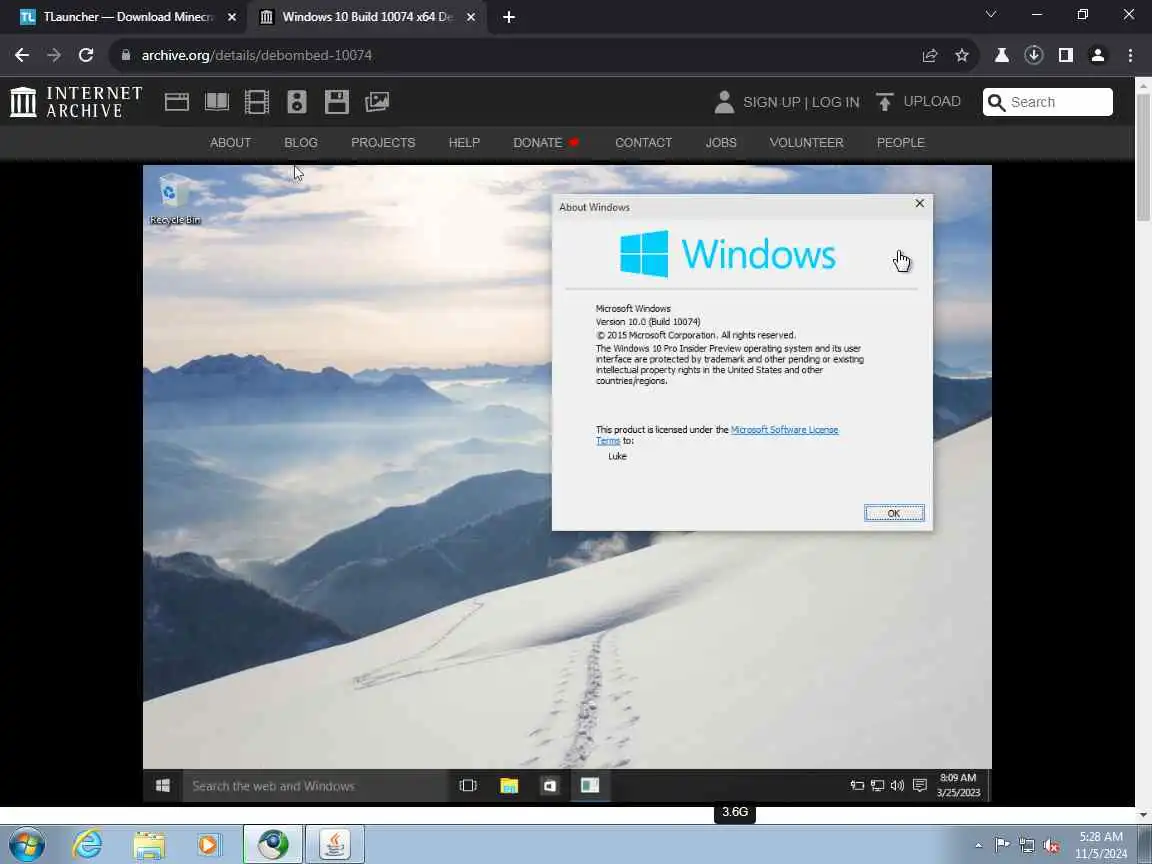Open Chrome three-dot menu

1130,55
